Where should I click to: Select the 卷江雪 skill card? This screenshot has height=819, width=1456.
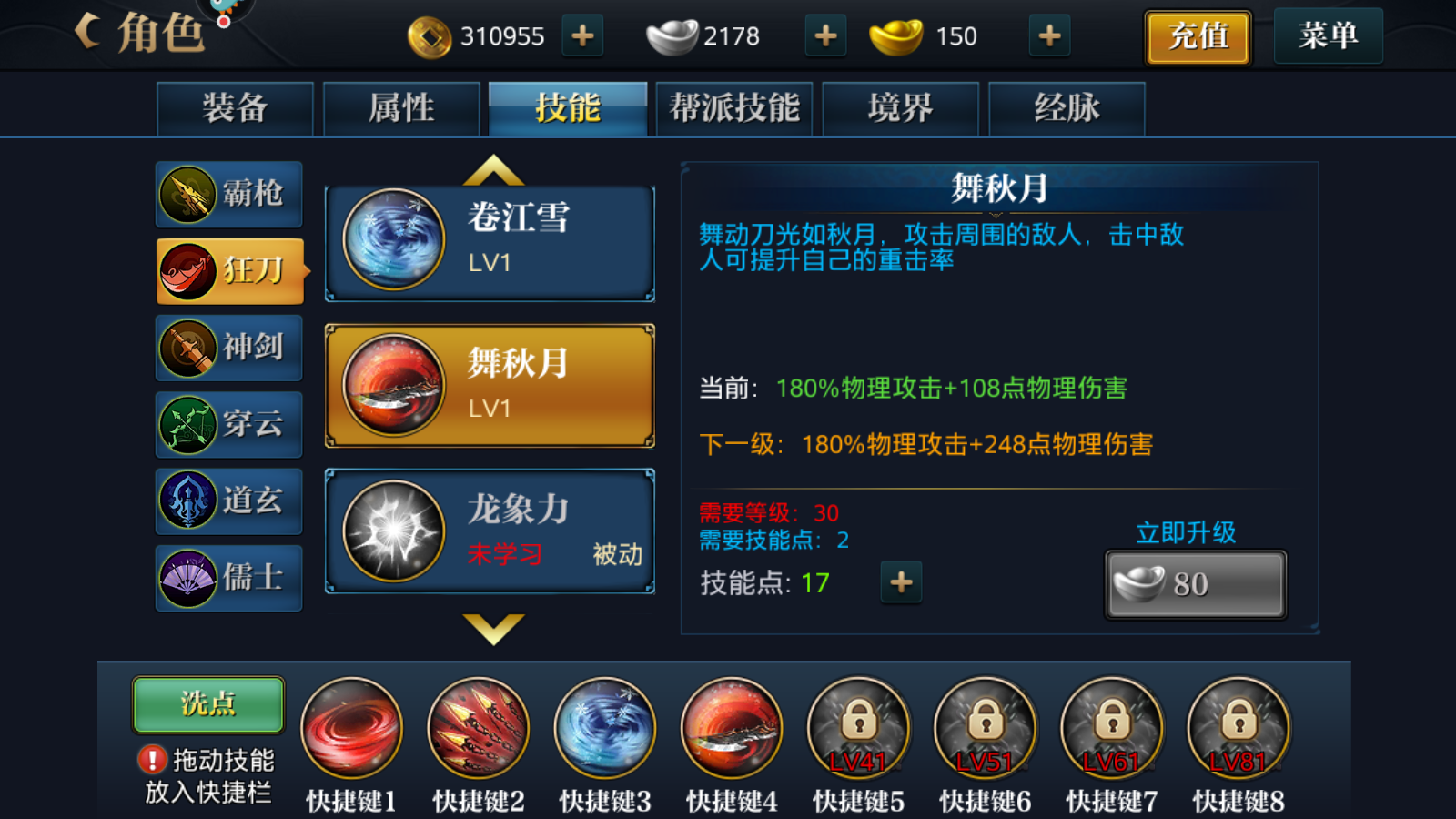tap(490, 243)
